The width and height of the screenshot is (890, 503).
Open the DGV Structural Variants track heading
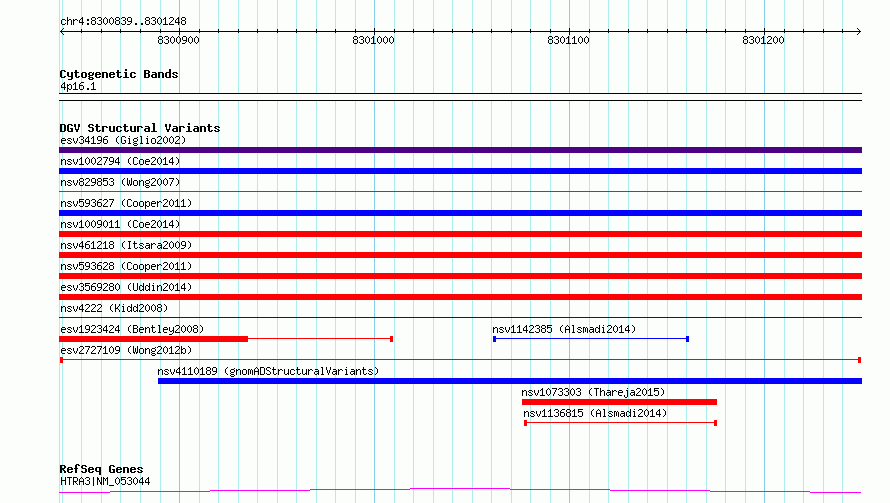click(x=140, y=128)
